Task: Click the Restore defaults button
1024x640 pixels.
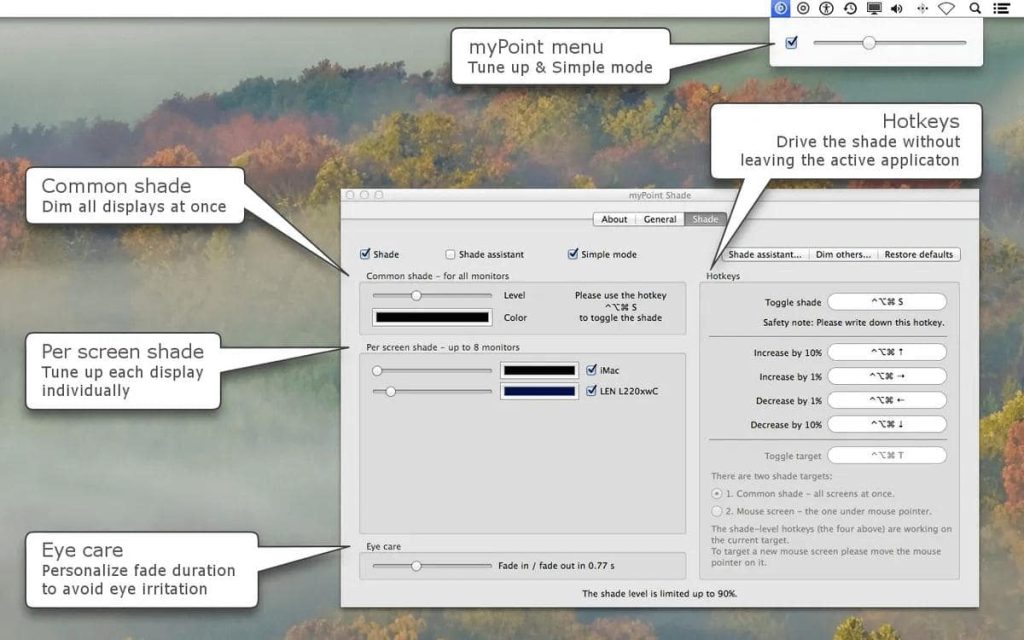Action: click(918, 255)
